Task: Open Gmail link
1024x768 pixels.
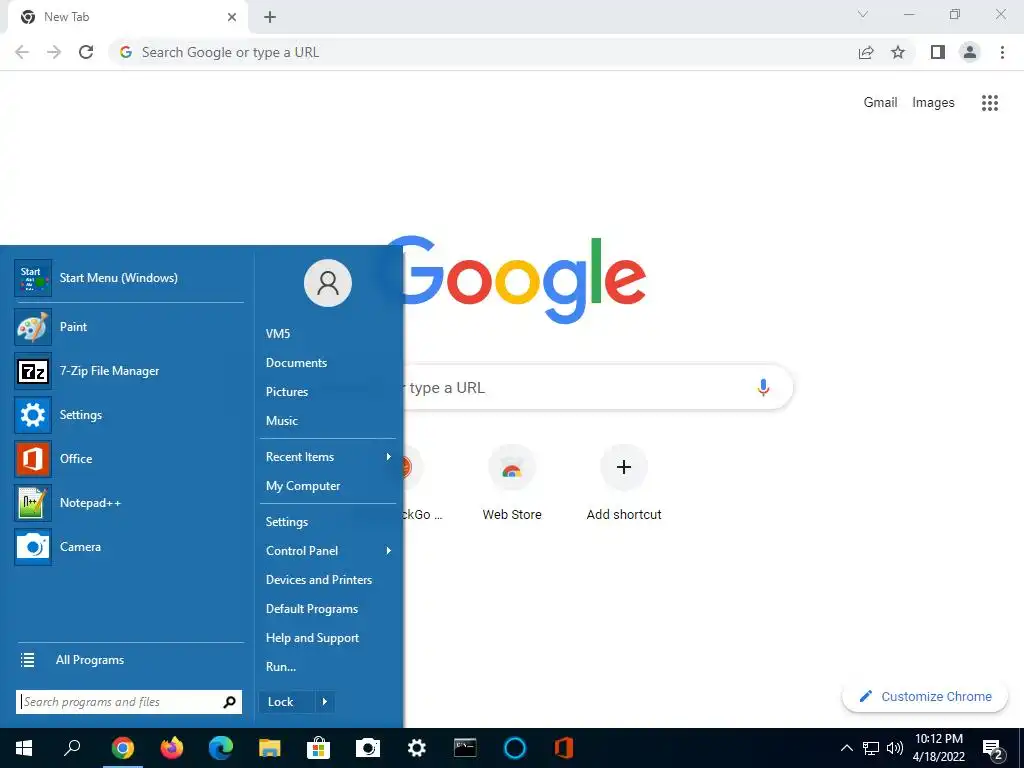Action: pos(880,103)
